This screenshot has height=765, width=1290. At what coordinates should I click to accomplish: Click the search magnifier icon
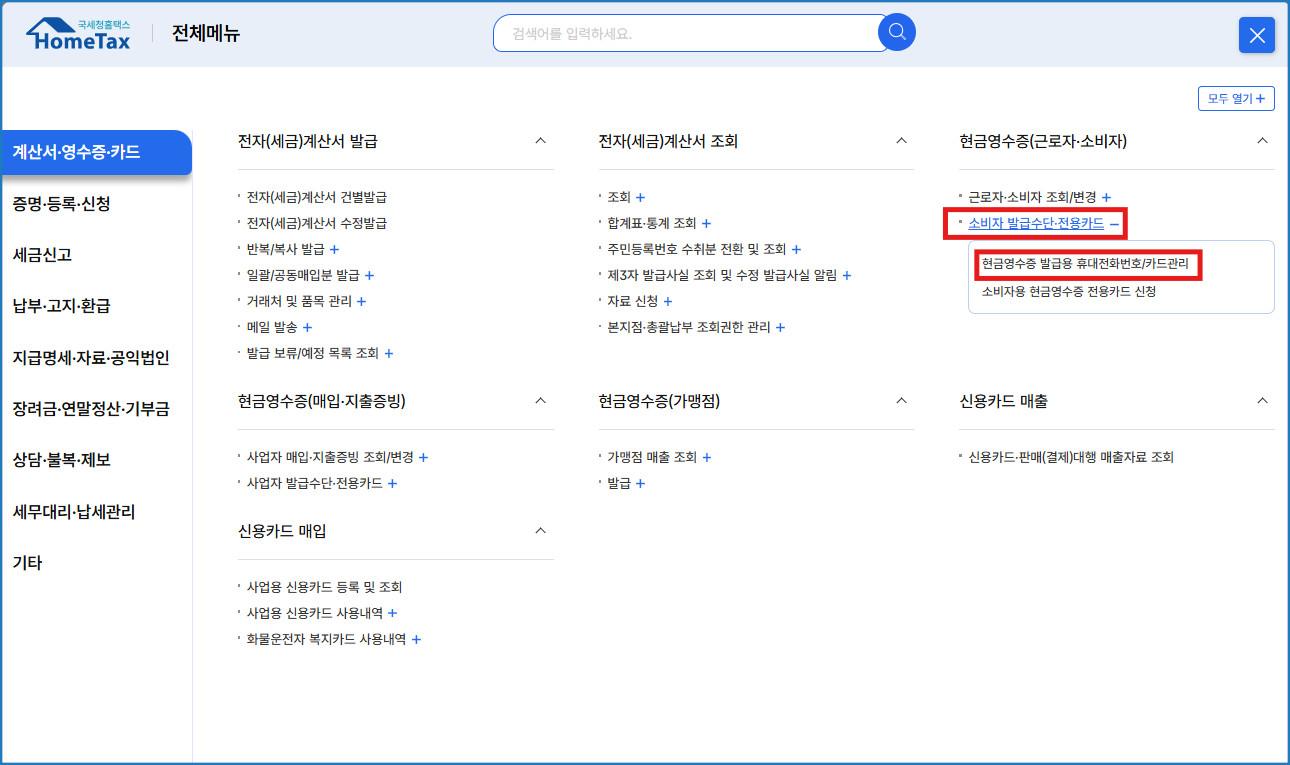[x=896, y=32]
